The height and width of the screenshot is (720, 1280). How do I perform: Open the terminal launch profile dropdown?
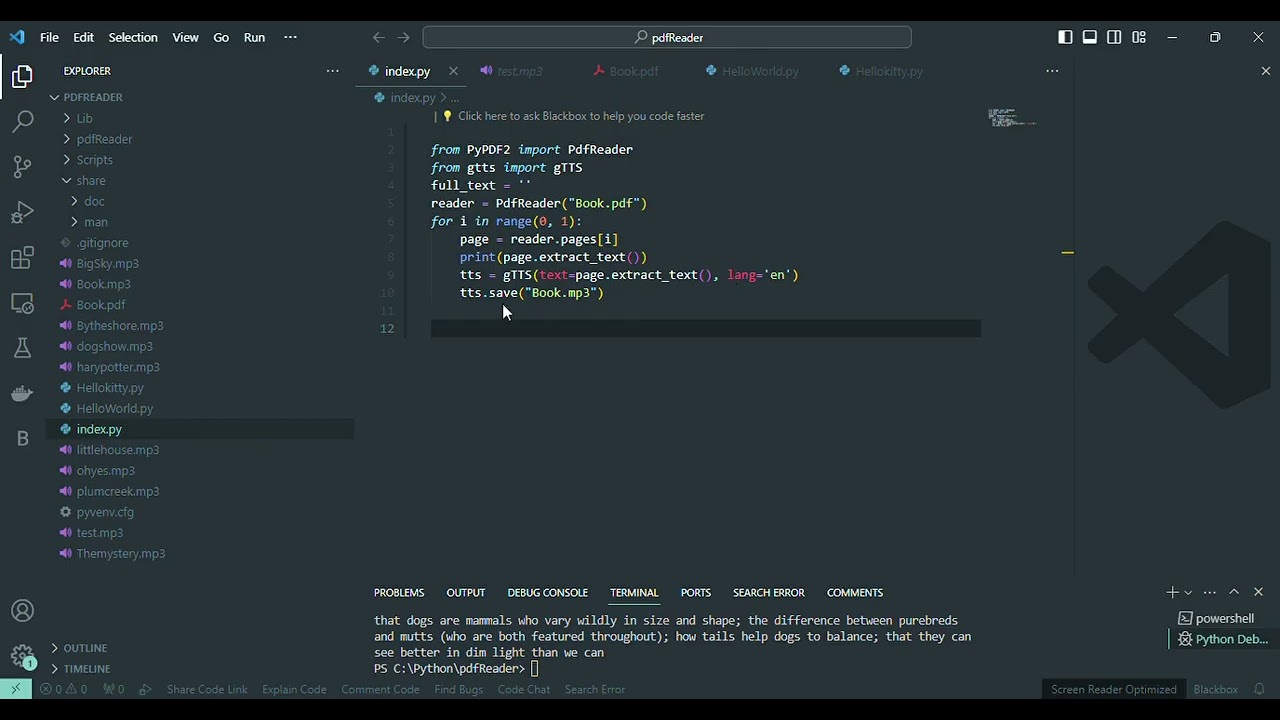coord(1188,593)
